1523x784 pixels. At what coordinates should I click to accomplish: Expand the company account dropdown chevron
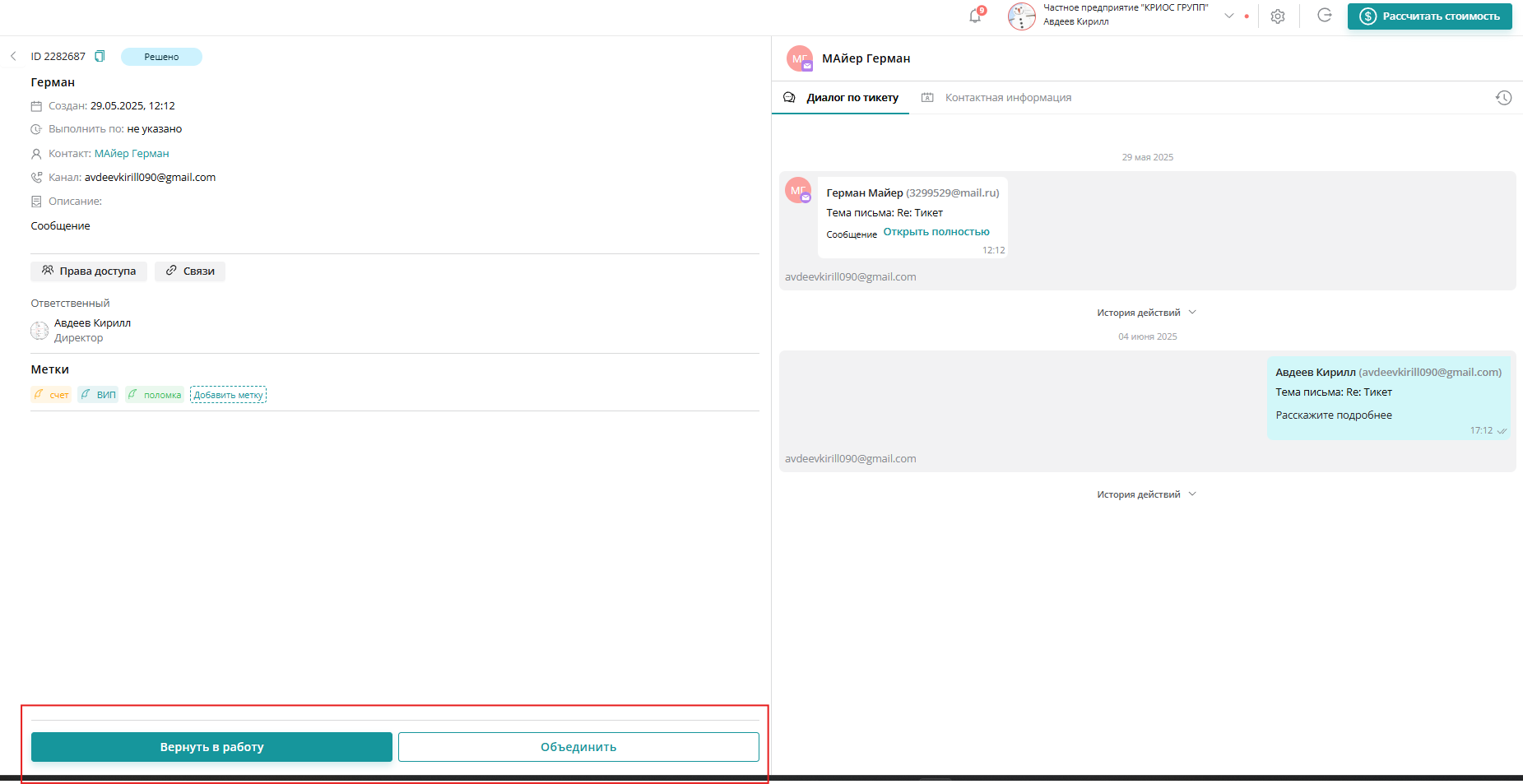1229,16
